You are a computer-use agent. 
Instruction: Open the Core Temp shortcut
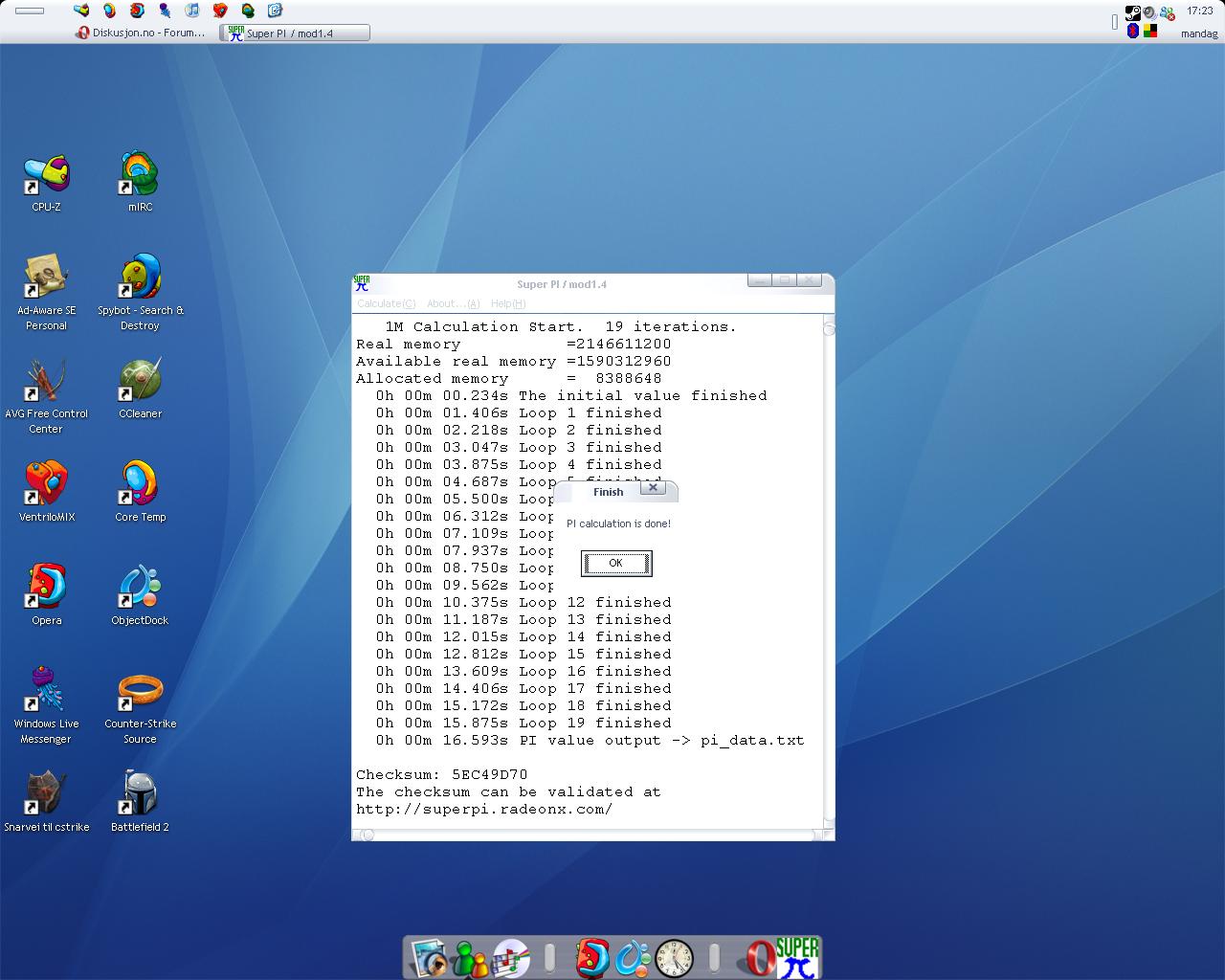coord(140,492)
